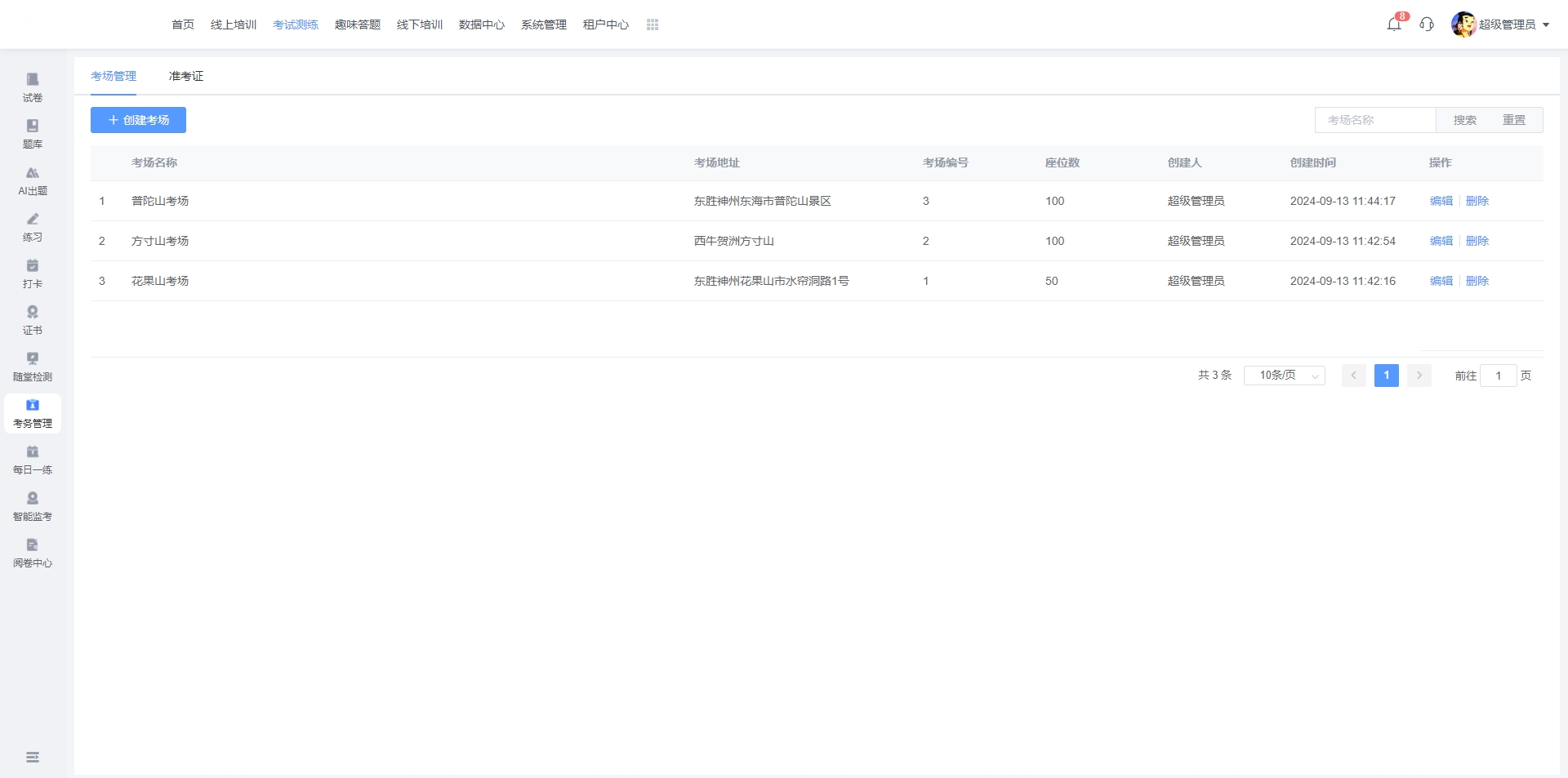Open the headset support icon
Image resolution: width=1568 pixels, height=778 pixels.
tap(1427, 24)
